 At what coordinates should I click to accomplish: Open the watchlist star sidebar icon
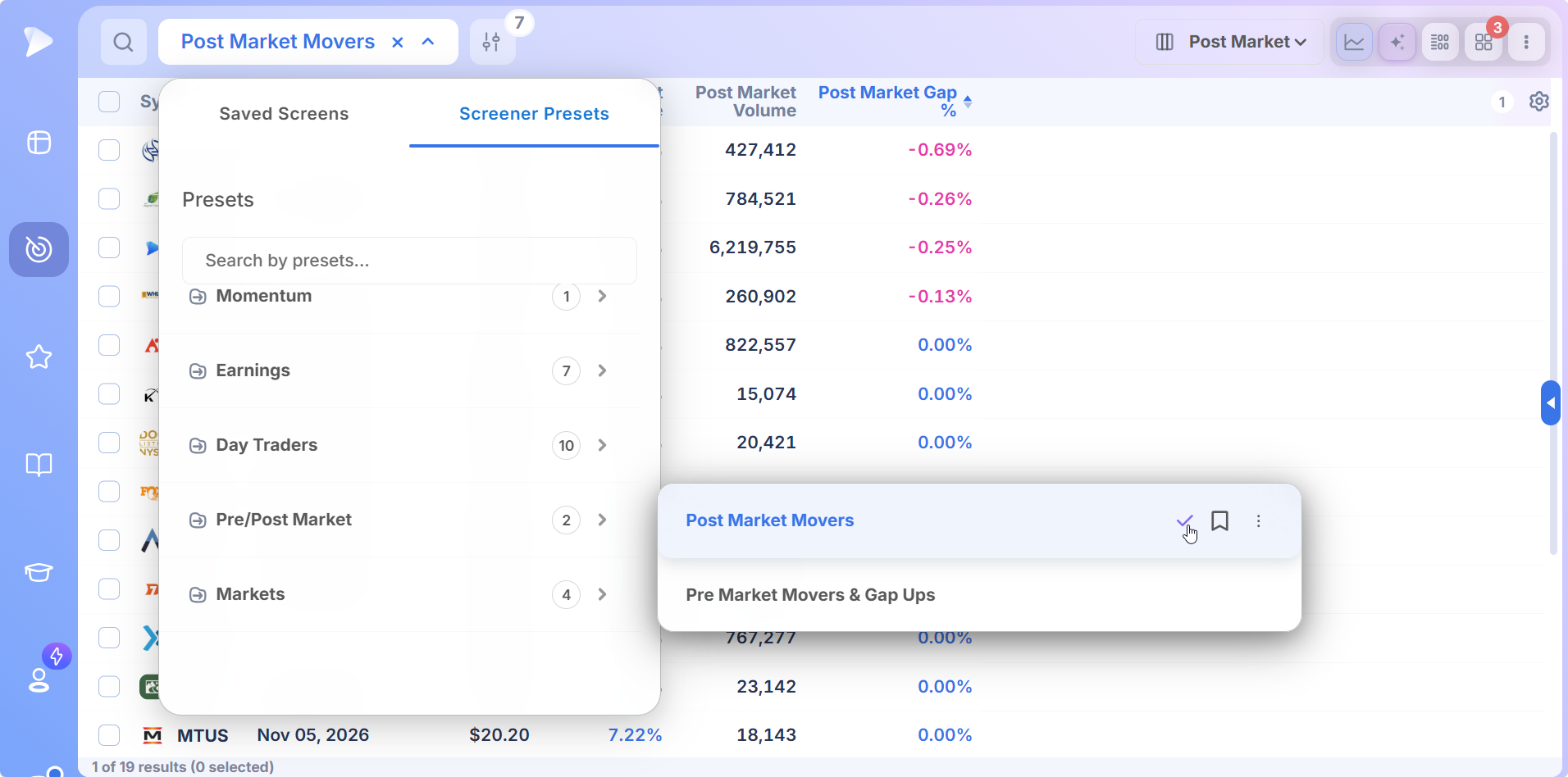(x=39, y=357)
